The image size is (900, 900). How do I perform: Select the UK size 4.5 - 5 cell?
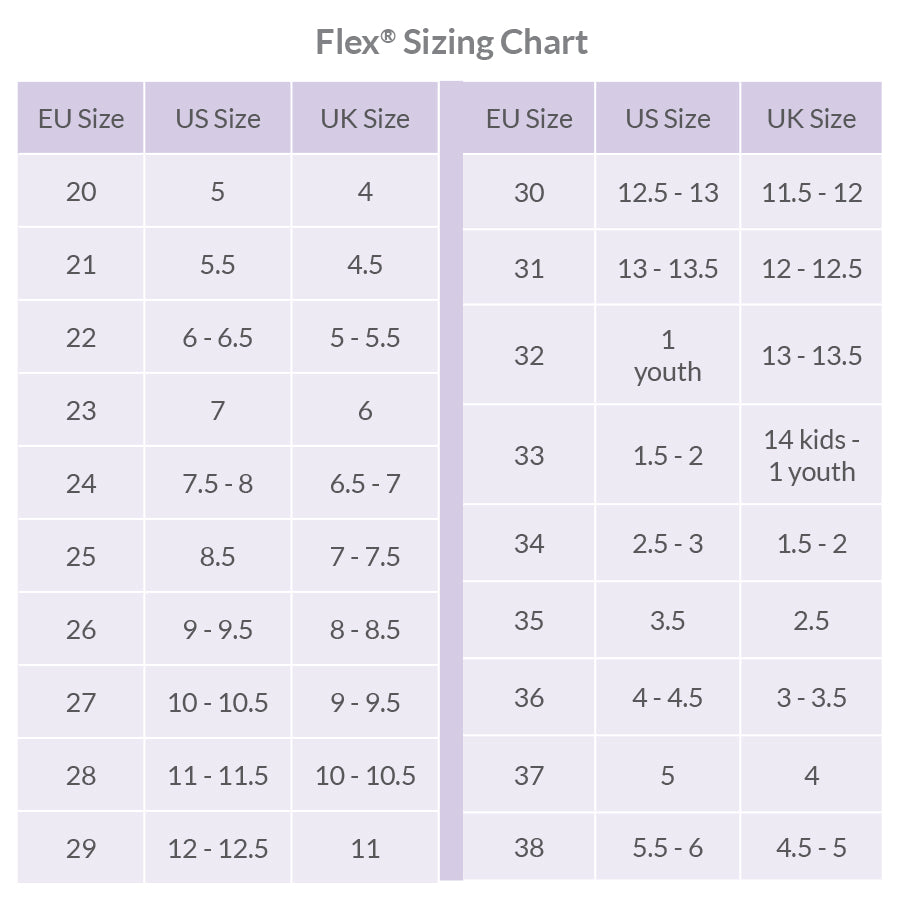pyautogui.click(x=811, y=848)
